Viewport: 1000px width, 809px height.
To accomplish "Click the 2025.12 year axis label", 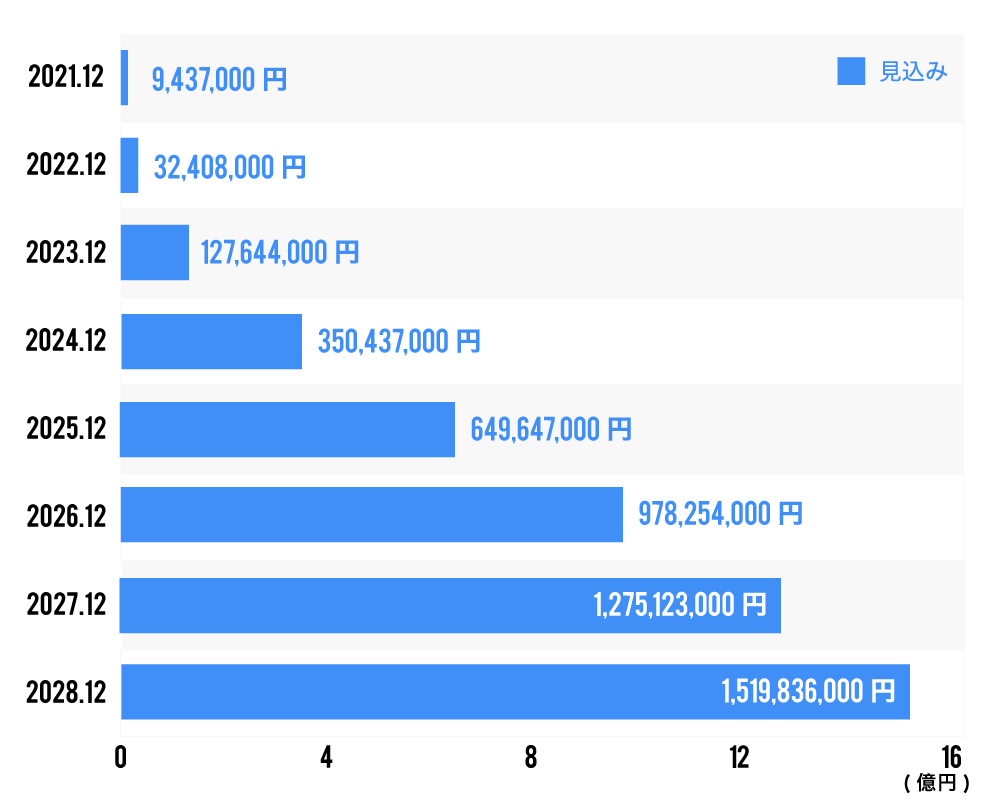I will (66, 430).
